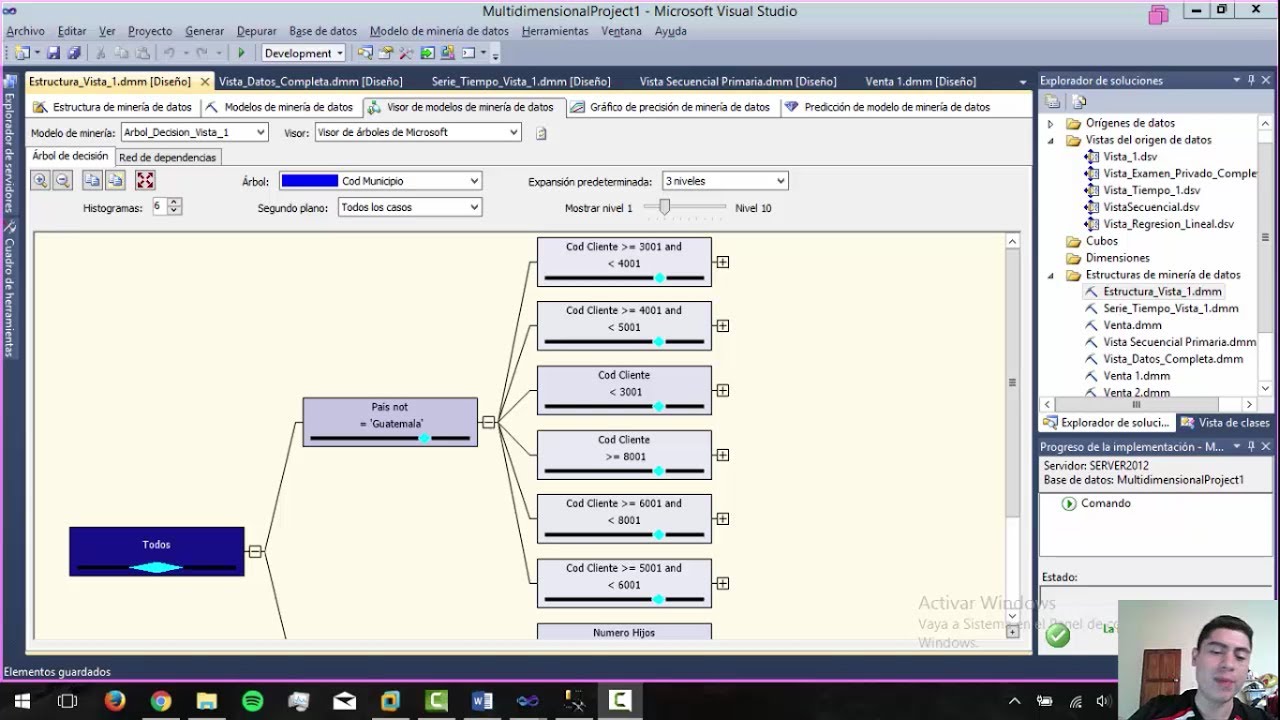
Task: Open the Windows Start menu
Action: point(22,701)
